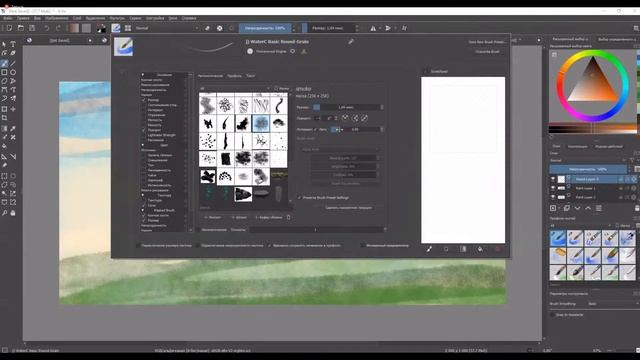Move layer down in Layers panel
The image size is (640, 360).
[x=578, y=208]
